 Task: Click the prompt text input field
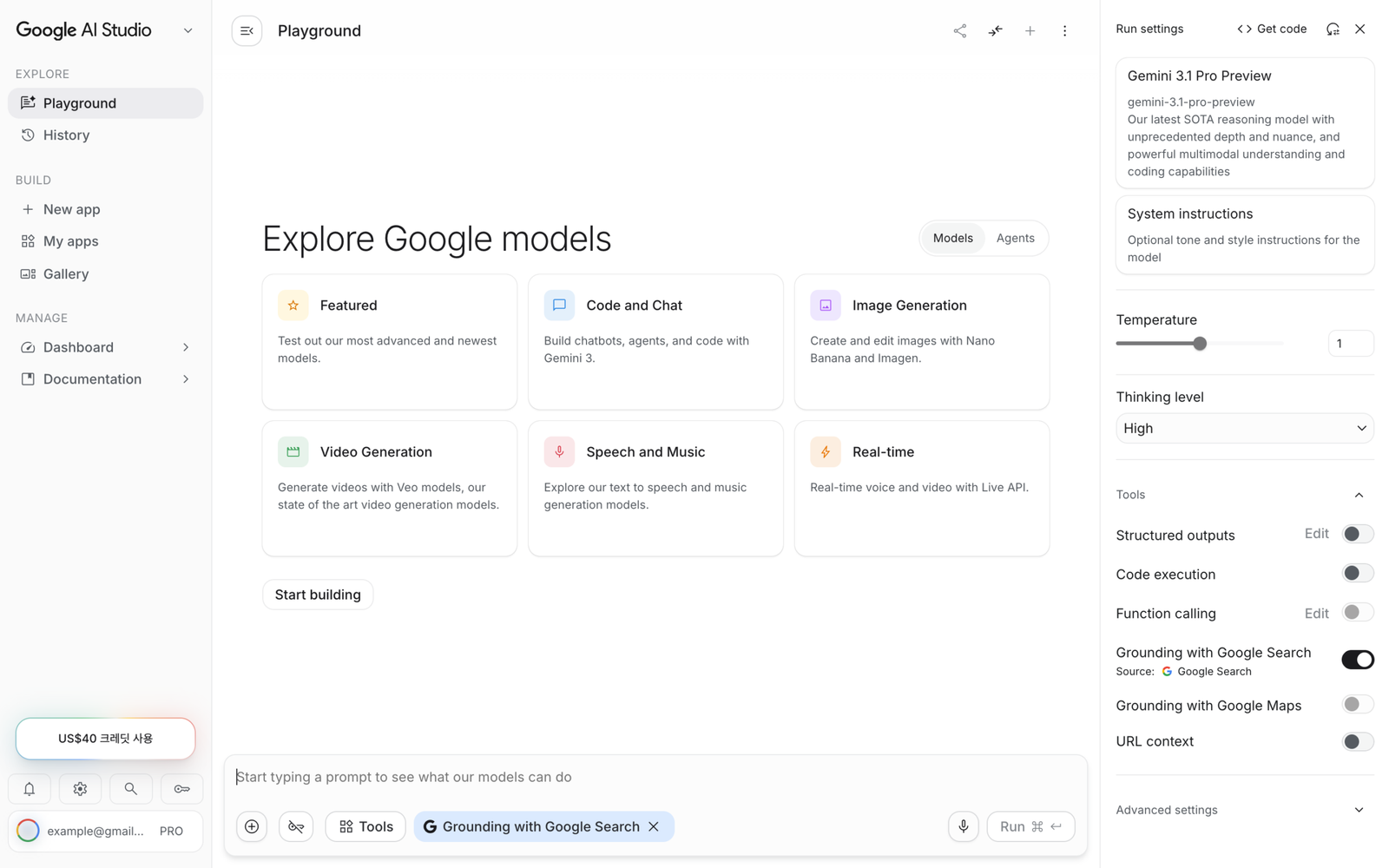coord(655,777)
